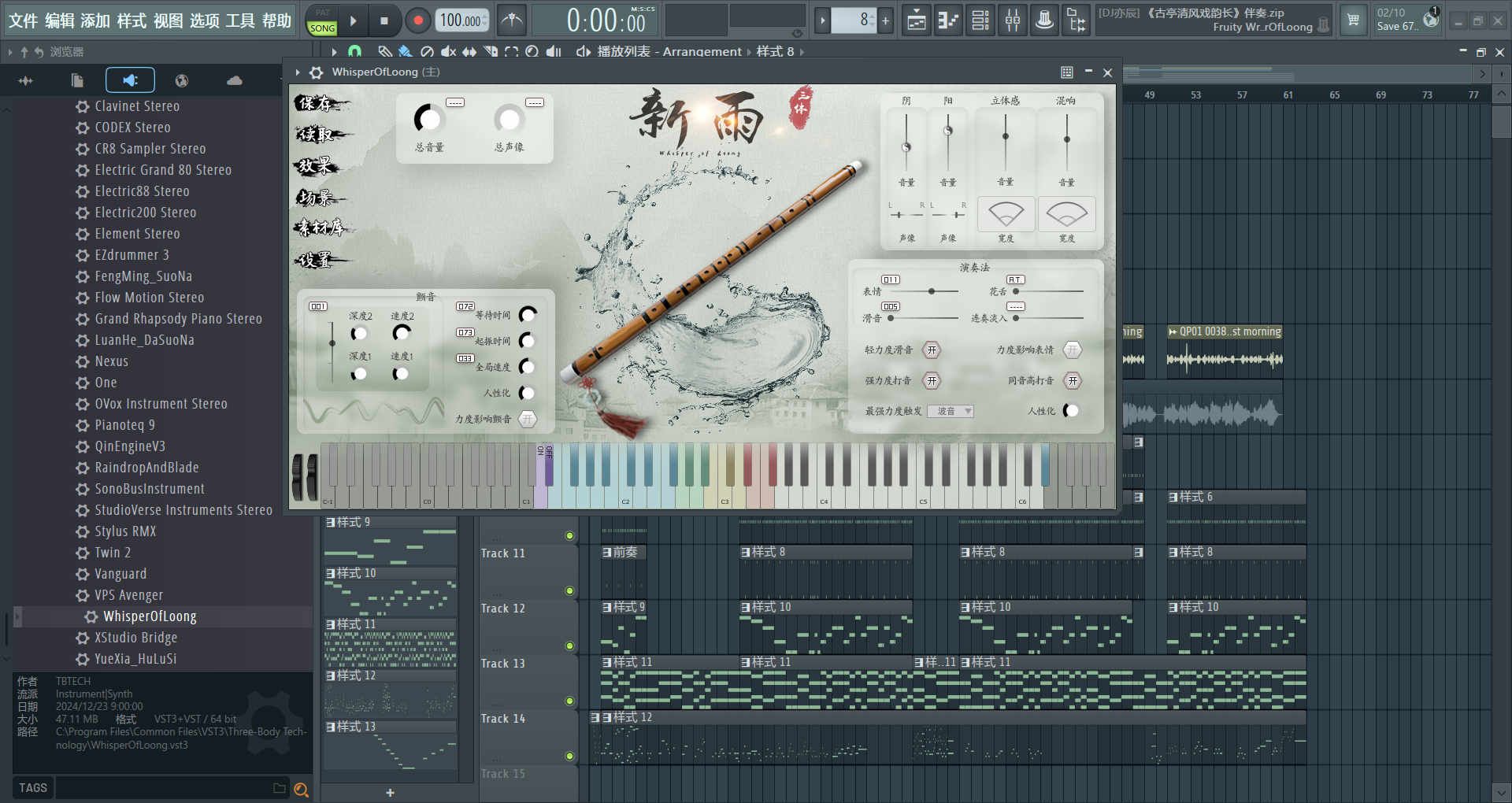
Task: Open the Mixer from the toolbar
Action: pyautogui.click(x=1013, y=20)
